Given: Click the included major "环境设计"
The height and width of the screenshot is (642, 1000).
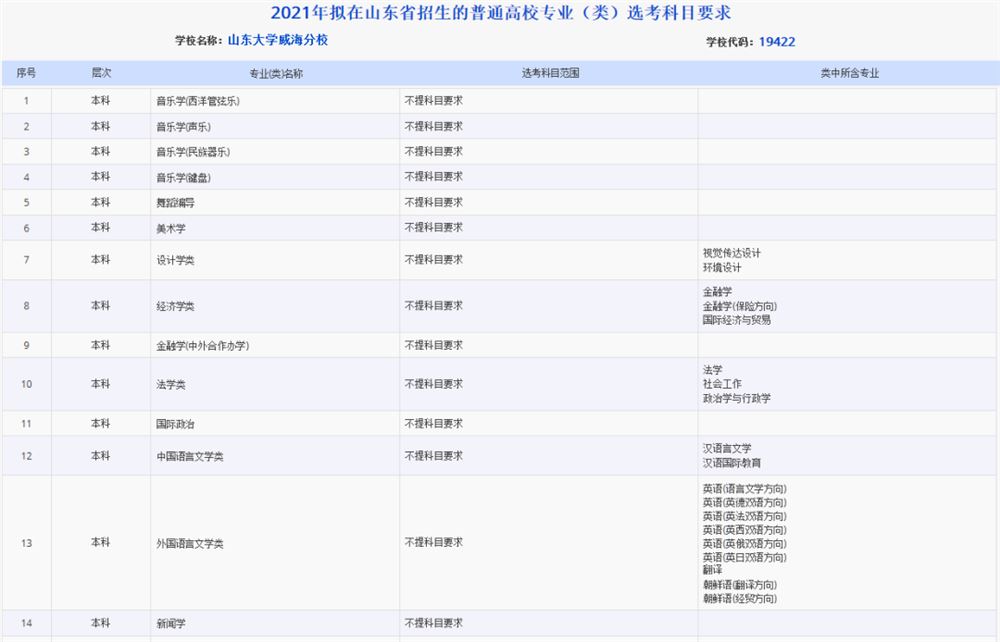Looking at the screenshot, I should [722, 267].
